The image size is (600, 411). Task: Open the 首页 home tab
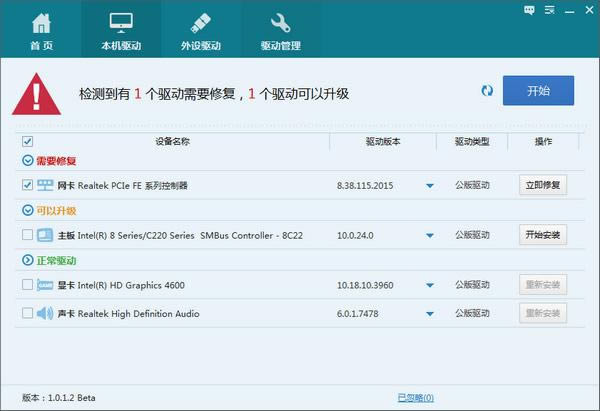(41, 31)
